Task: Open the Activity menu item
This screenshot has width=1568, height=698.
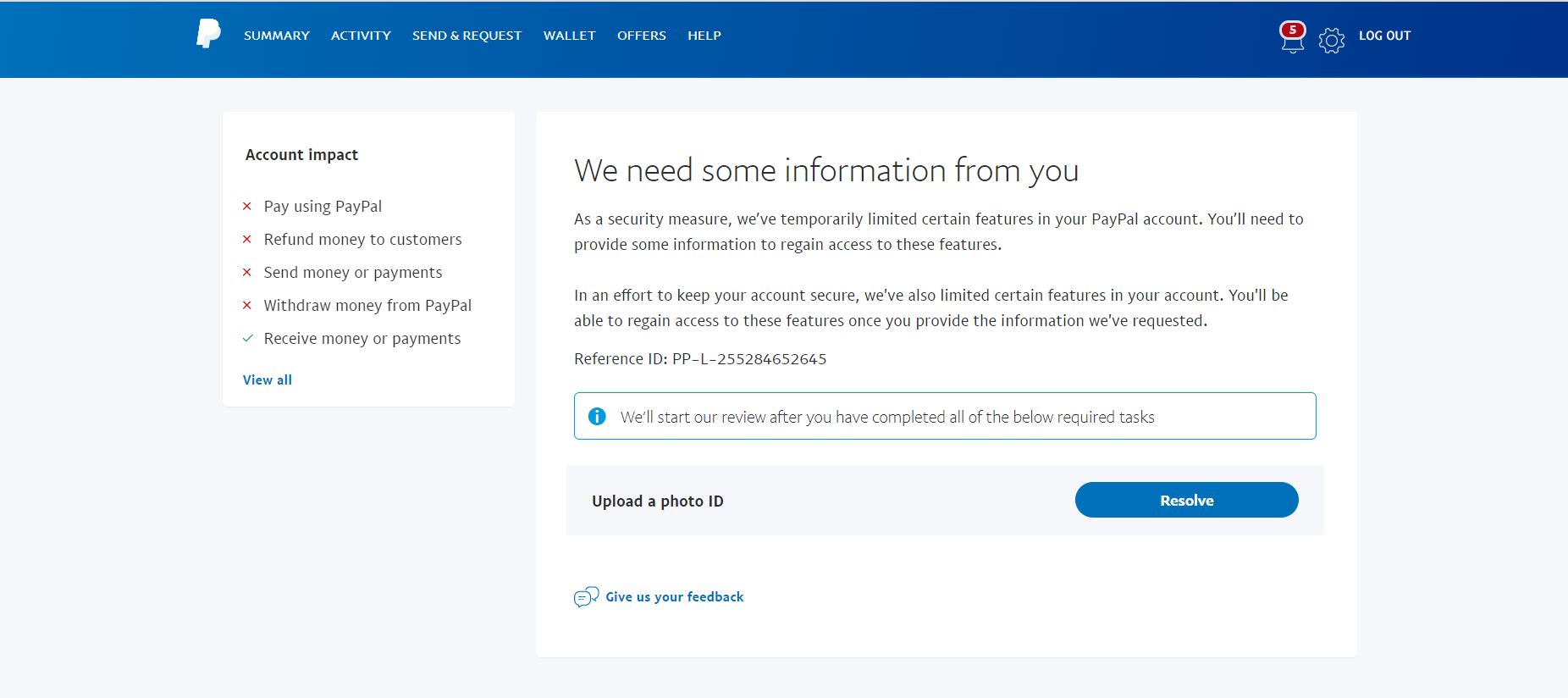Action: (x=361, y=36)
